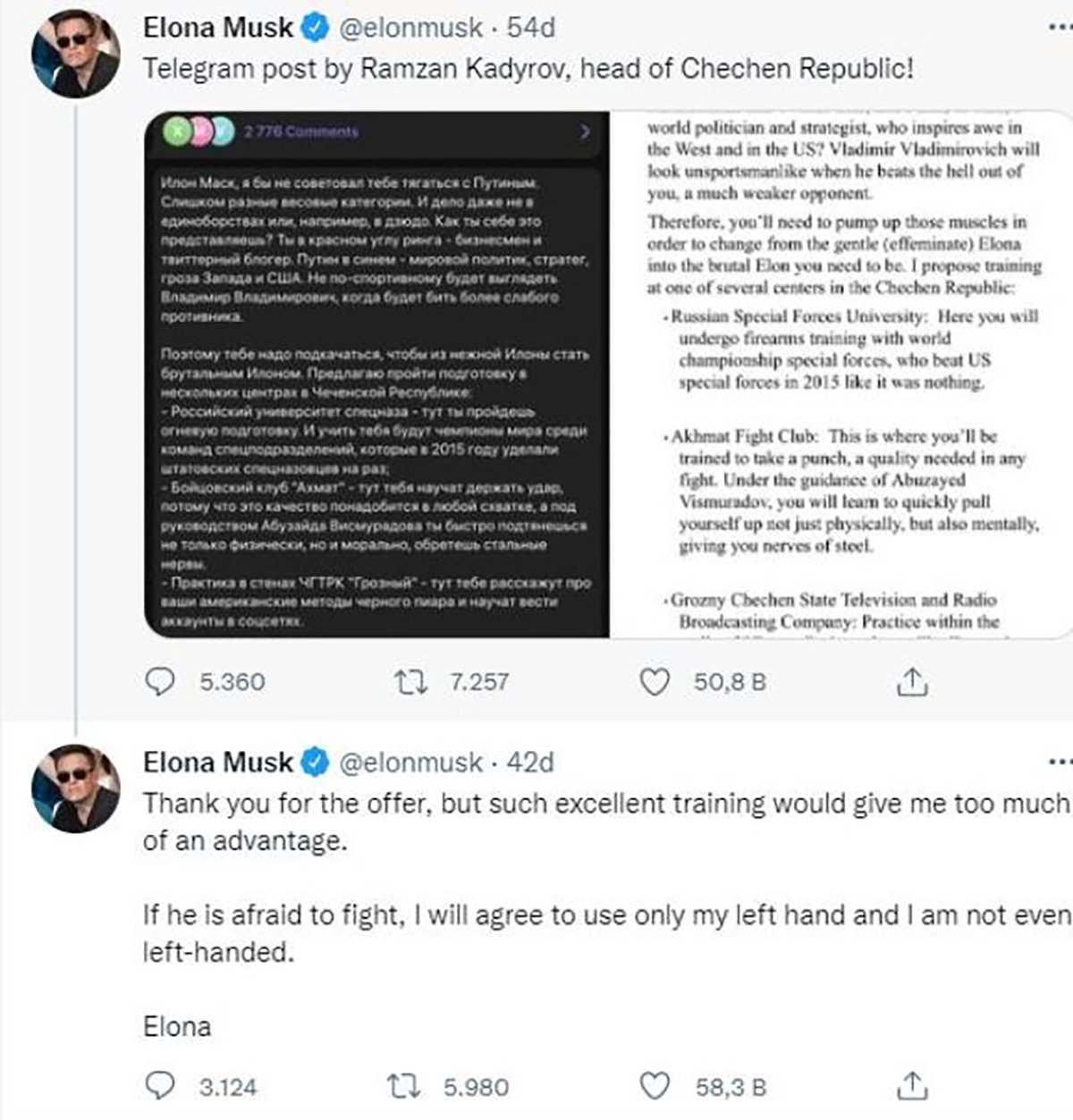The width and height of the screenshot is (1073, 1120).
Task: Open more options on the 54d tweet
Action: pyautogui.click(x=1059, y=28)
